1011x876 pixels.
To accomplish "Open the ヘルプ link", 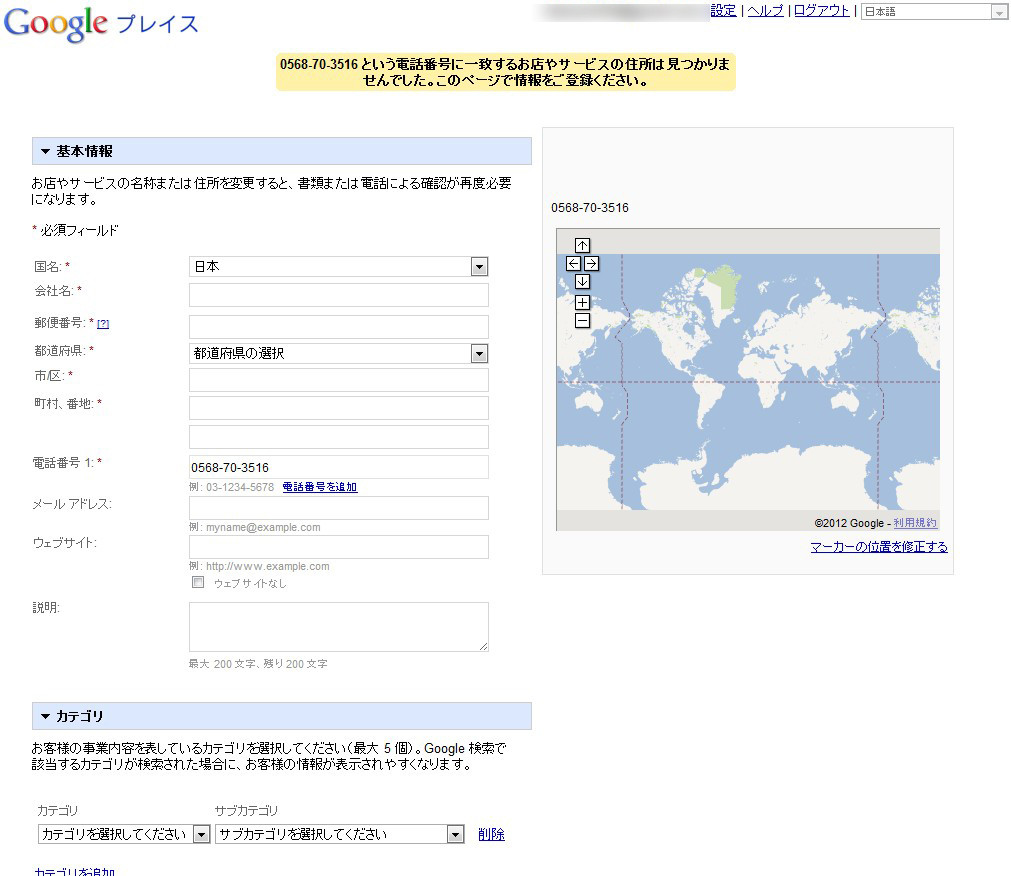I will tap(765, 10).
